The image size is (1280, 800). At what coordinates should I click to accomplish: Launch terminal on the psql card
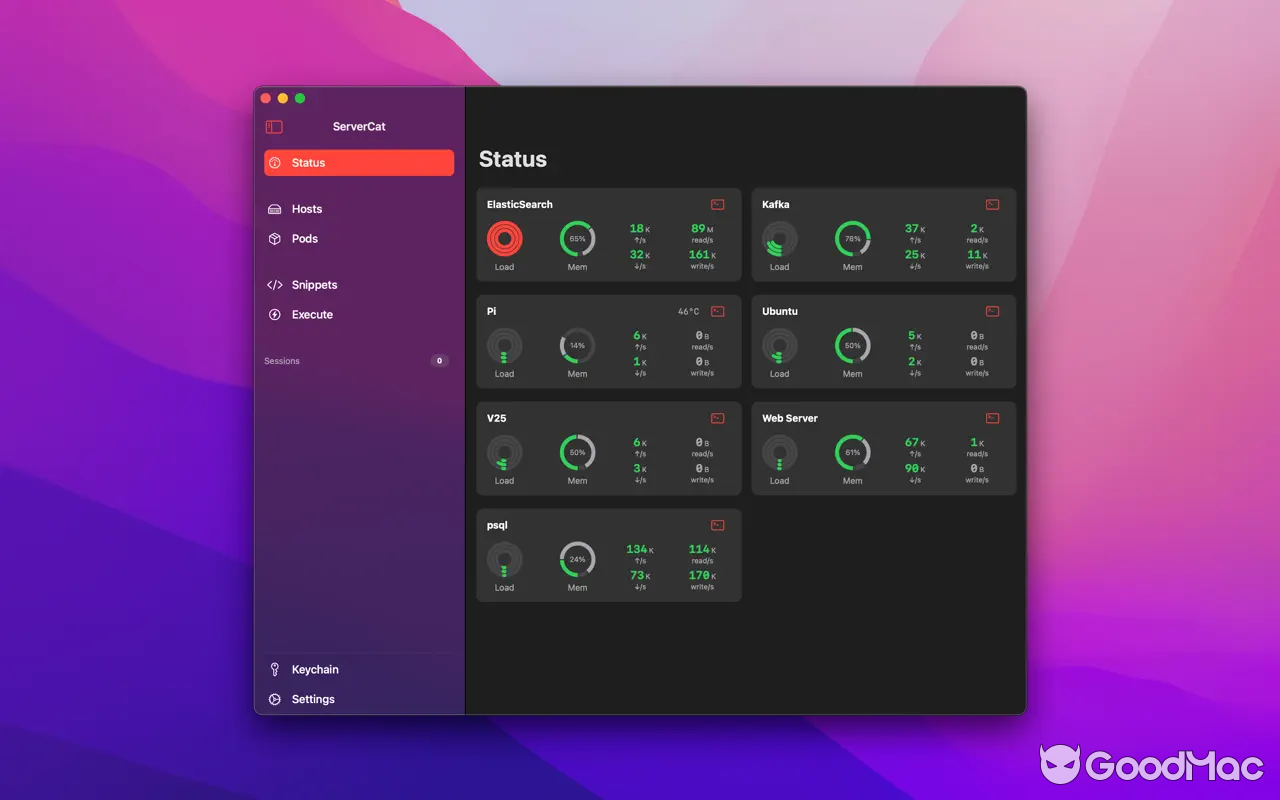click(x=717, y=525)
